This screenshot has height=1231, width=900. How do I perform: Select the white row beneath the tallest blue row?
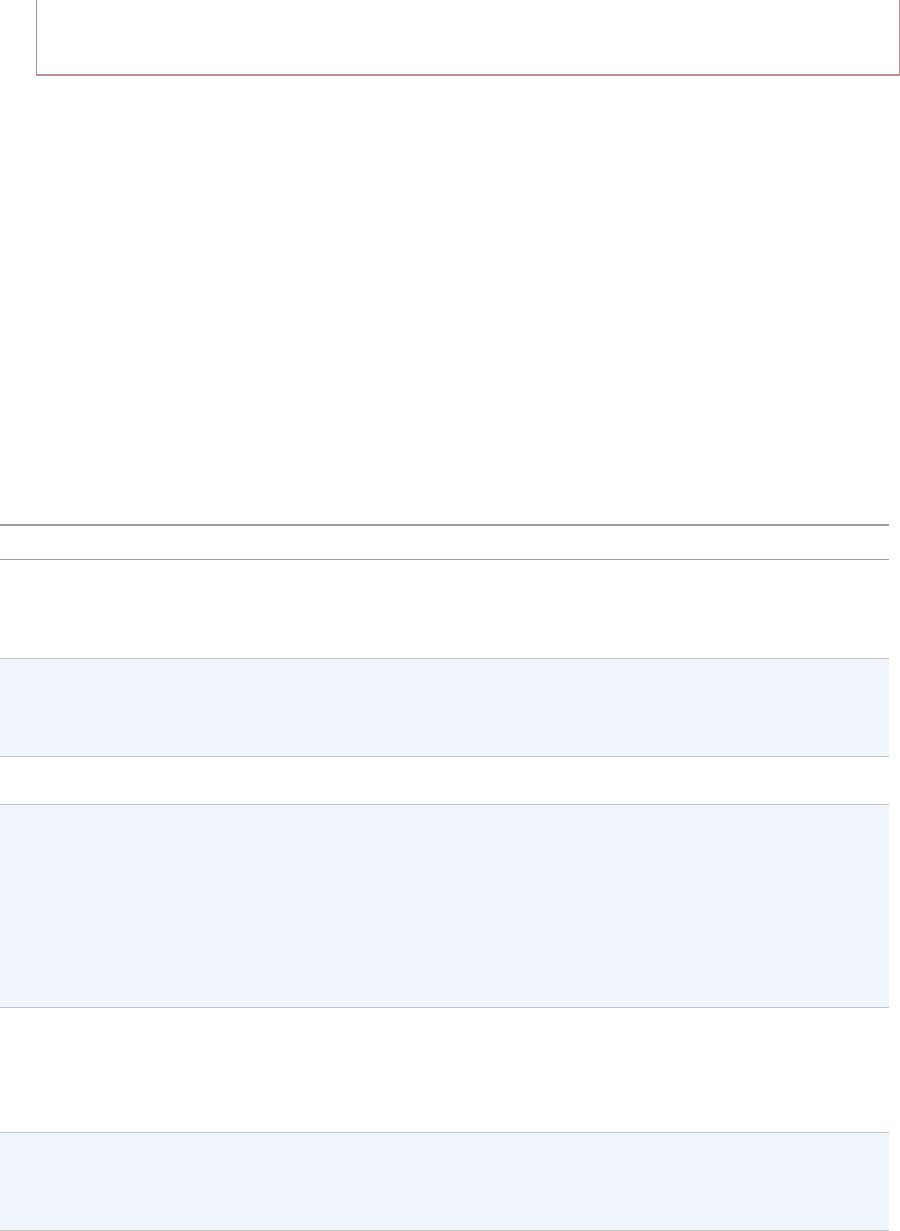click(x=444, y=1069)
